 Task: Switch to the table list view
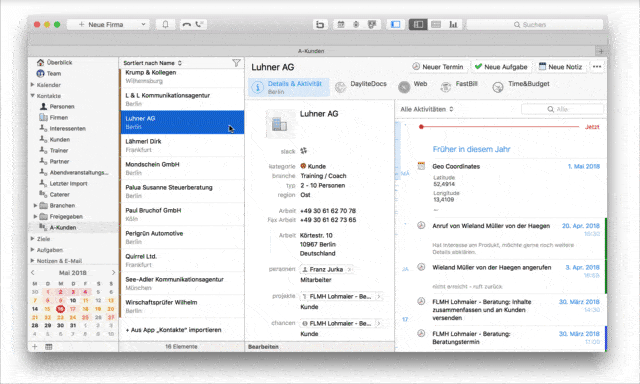(436, 24)
